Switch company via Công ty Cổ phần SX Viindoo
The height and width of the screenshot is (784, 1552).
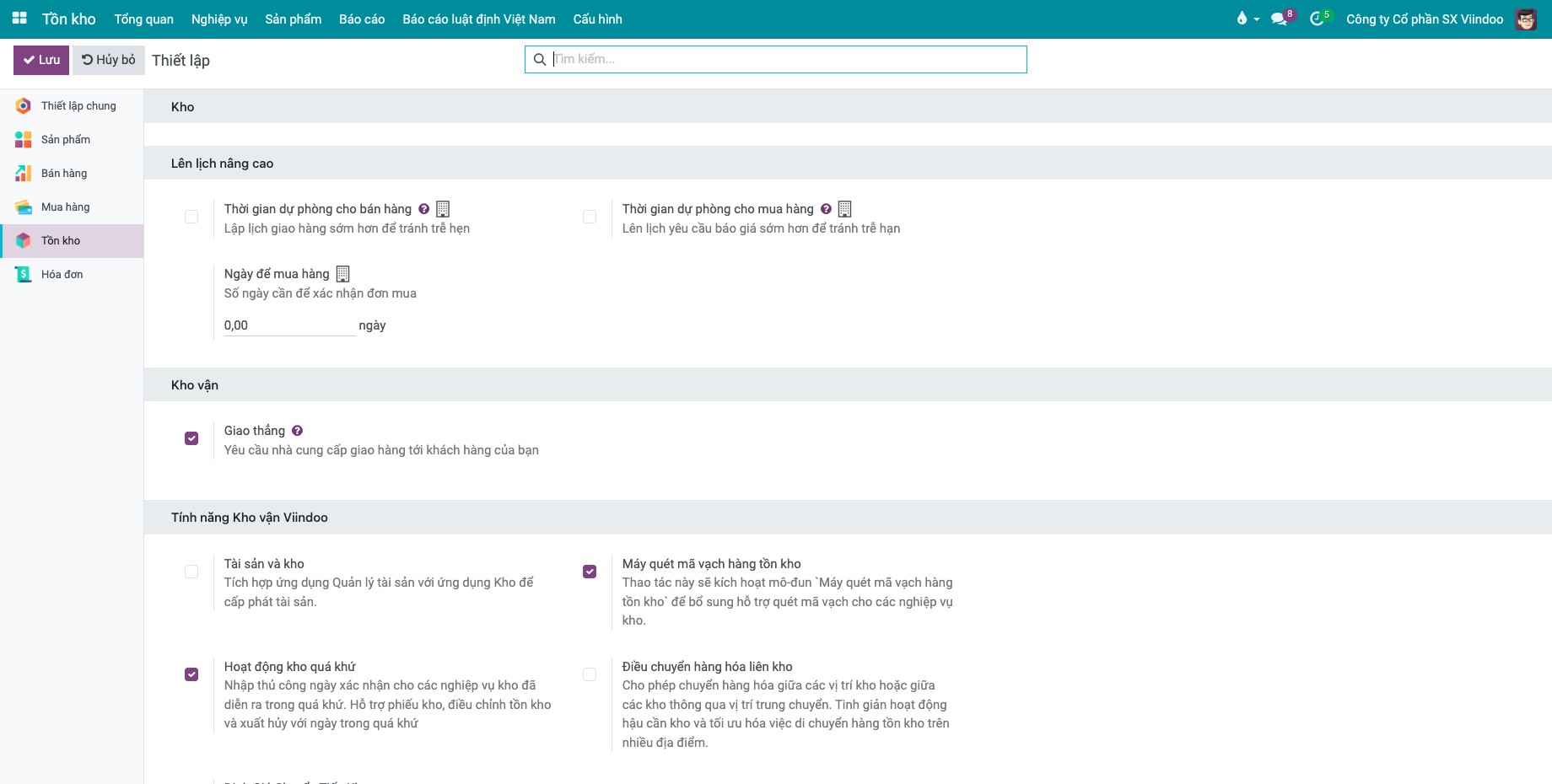[x=1425, y=19]
